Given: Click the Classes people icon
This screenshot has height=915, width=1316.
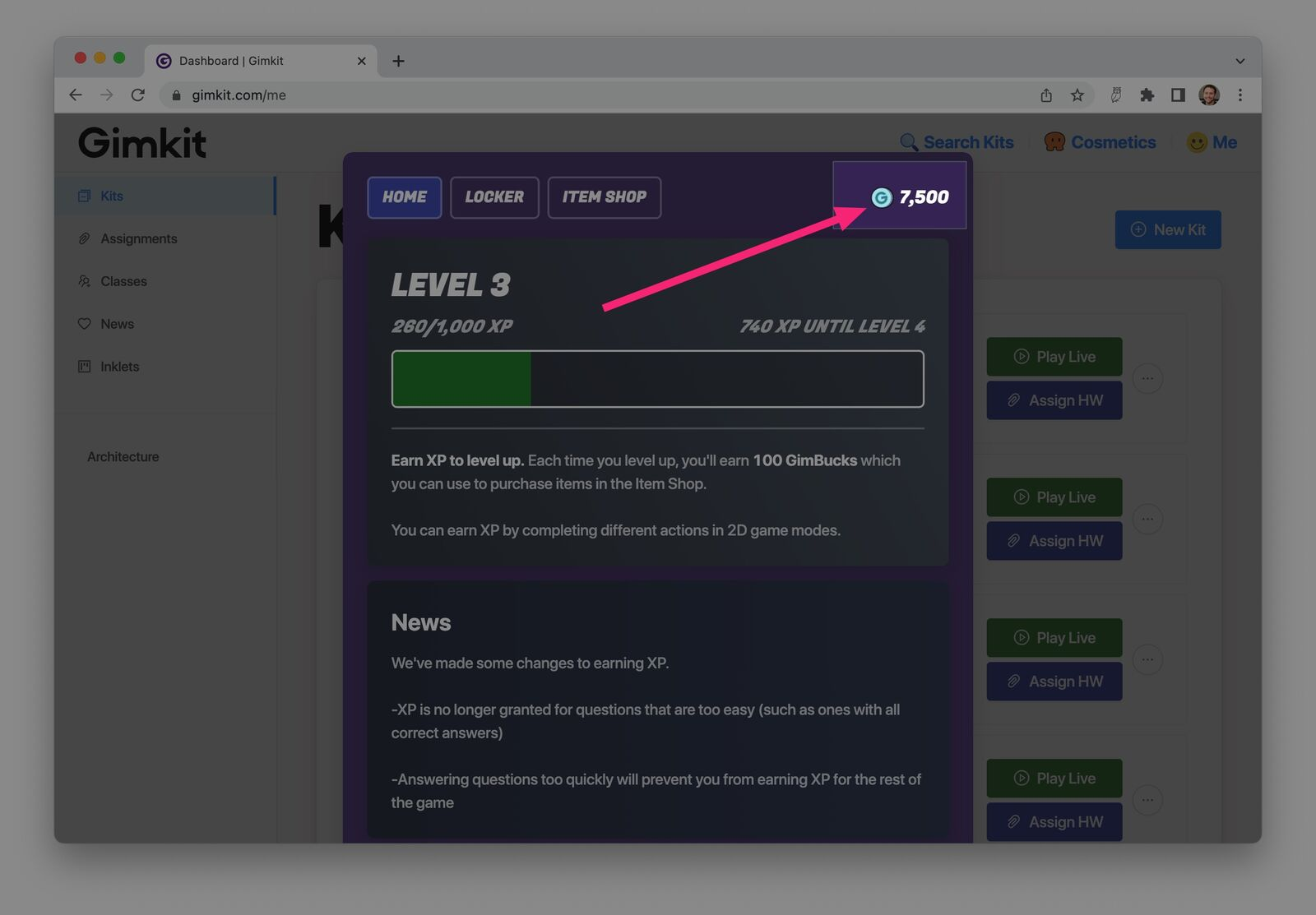Looking at the screenshot, I should [x=84, y=281].
